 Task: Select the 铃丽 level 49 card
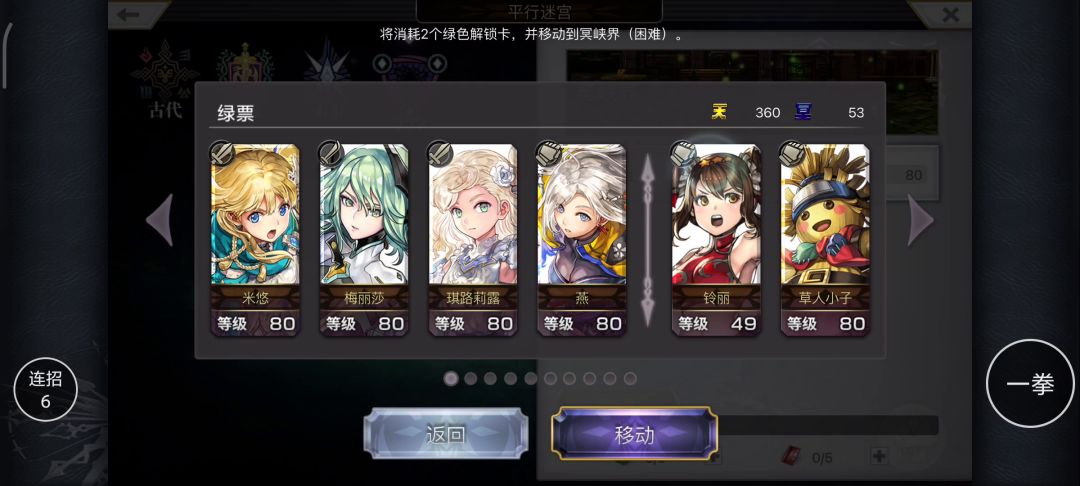716,239
